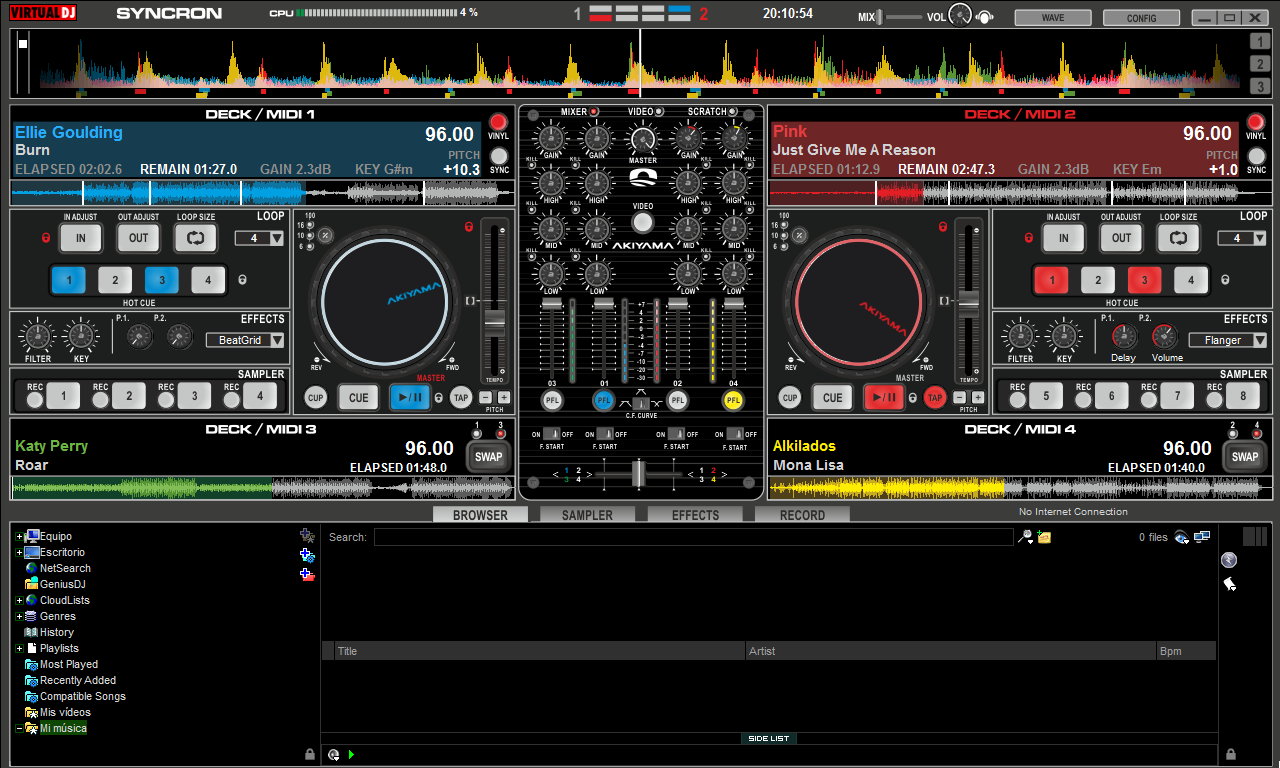Click the headphone icon in top bar
This screenshot has height=768, width=1280.
(x=985, y=17)
